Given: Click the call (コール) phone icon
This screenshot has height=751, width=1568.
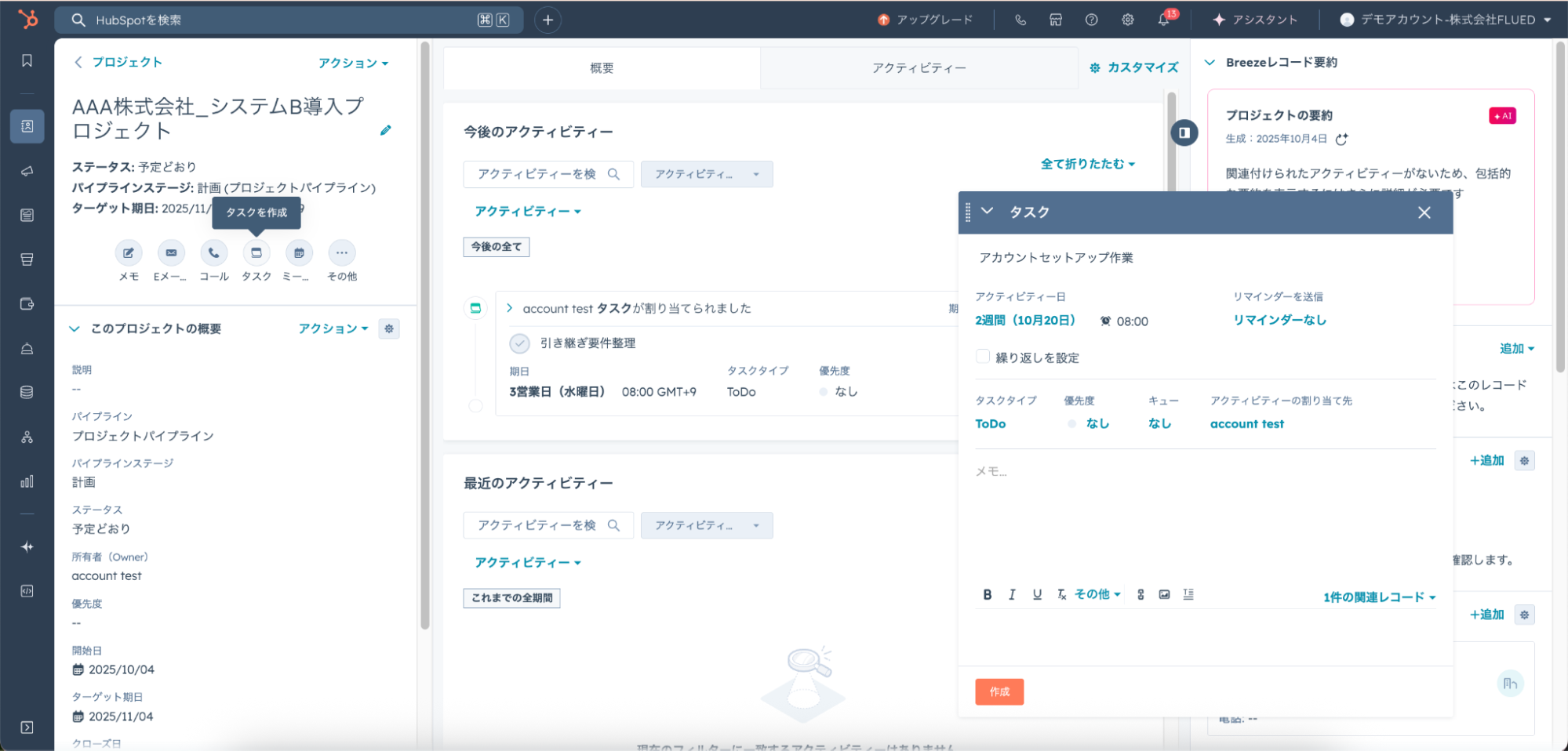Looking at the screenshot, I should (x=213, y=253).
